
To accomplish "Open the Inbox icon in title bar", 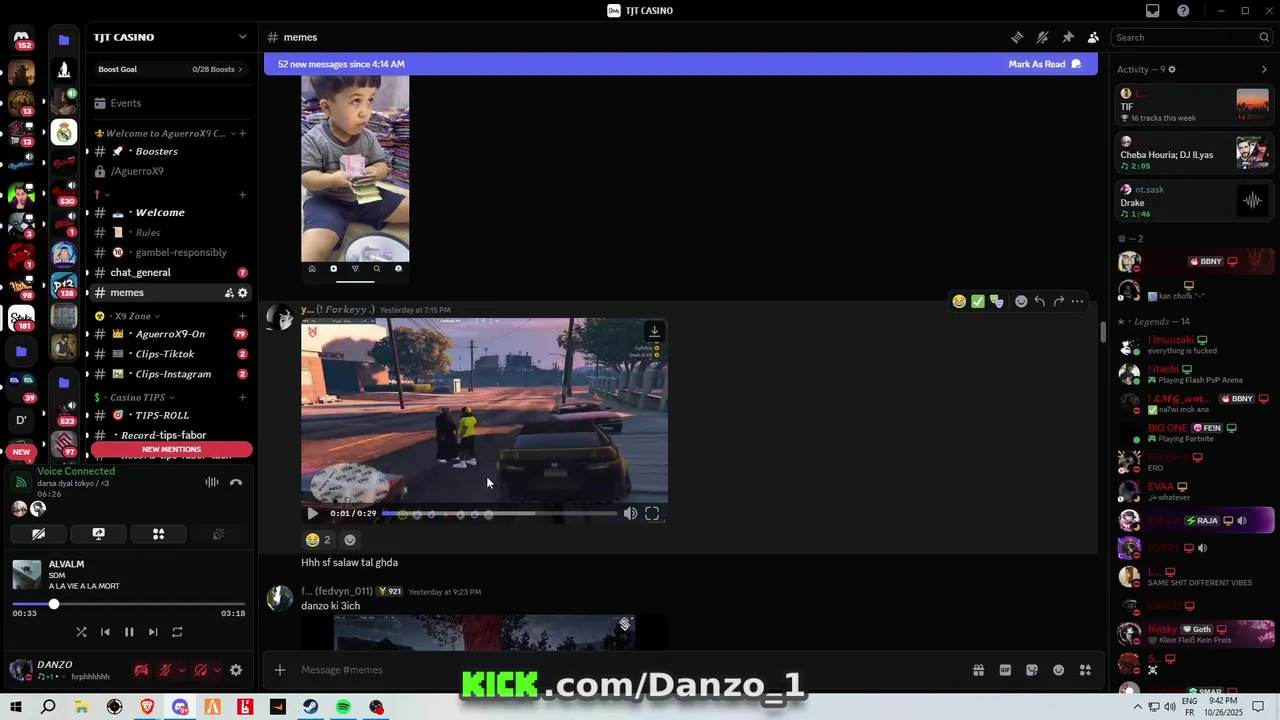I will tap(1153, 11).
